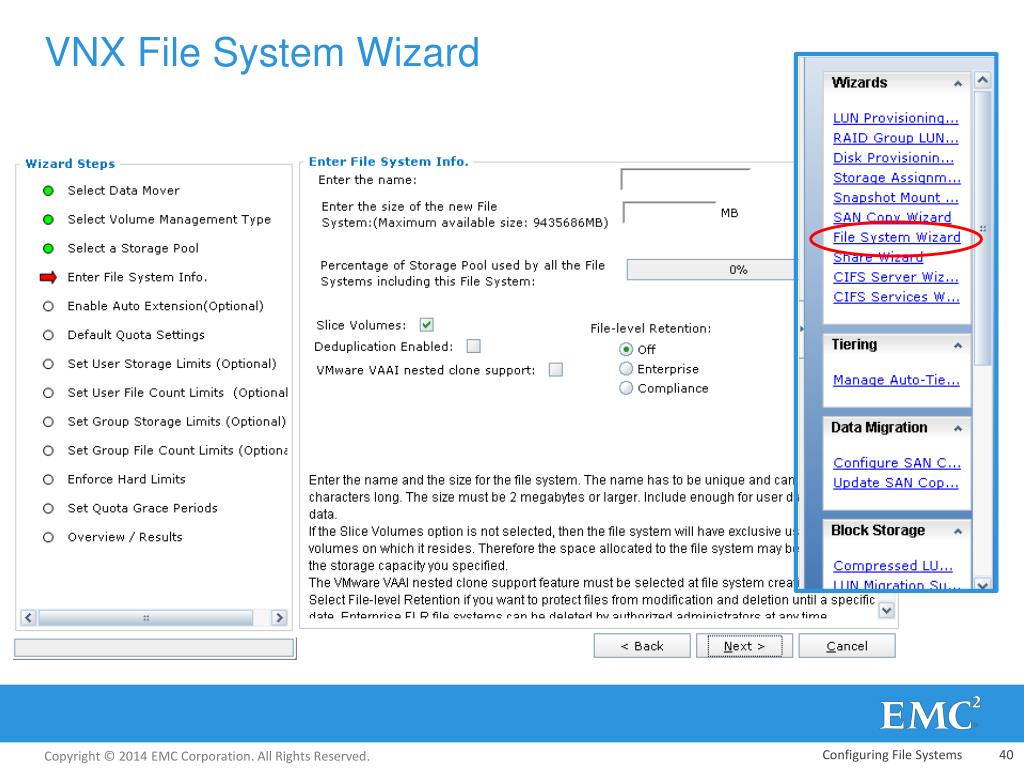Image resolution: width=1024 pixels, height=768 pixels.
Task: Select the Set Group File Count Limits step
Action: (x=178, y=451)
